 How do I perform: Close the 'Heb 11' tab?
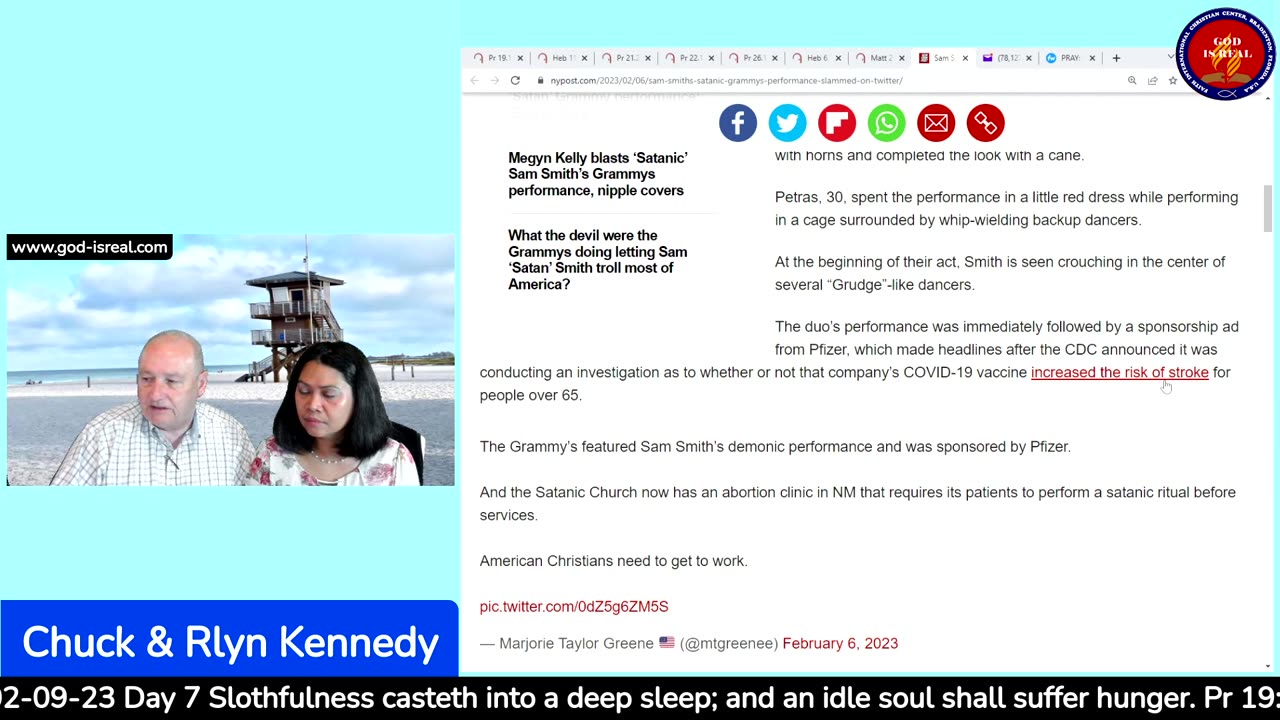coord(584,58)
